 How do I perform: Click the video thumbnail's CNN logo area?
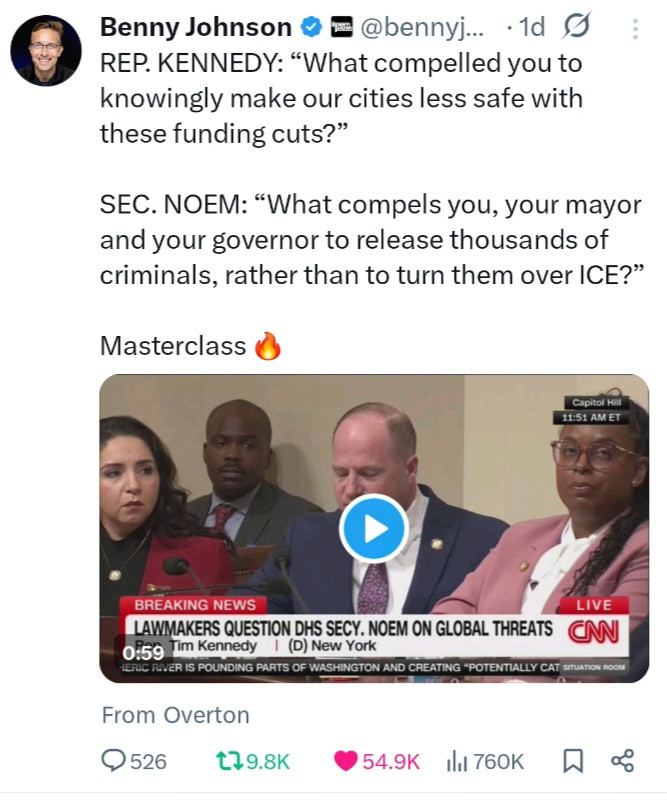coord(593,632)
